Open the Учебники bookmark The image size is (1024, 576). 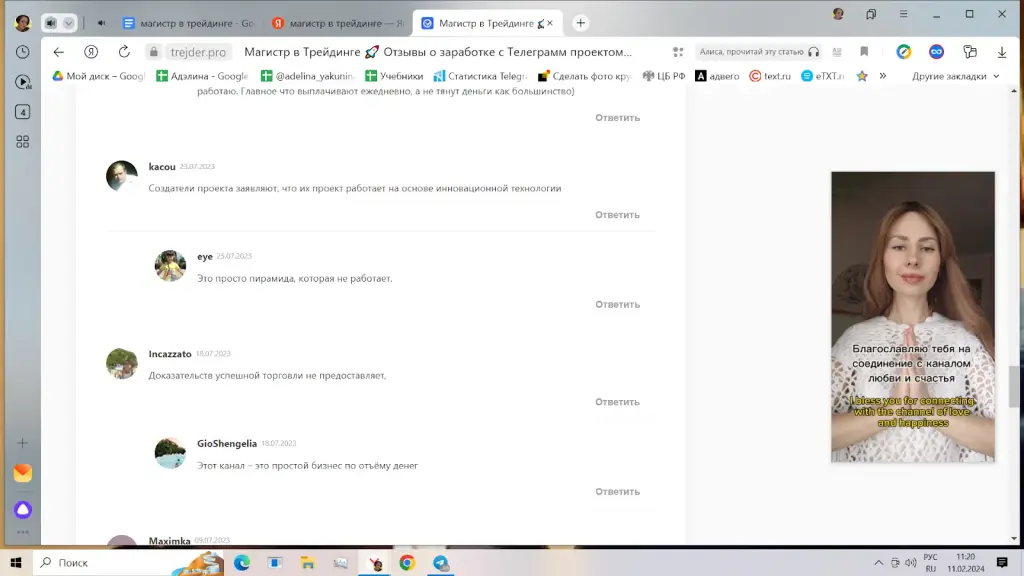pos(394,76)
